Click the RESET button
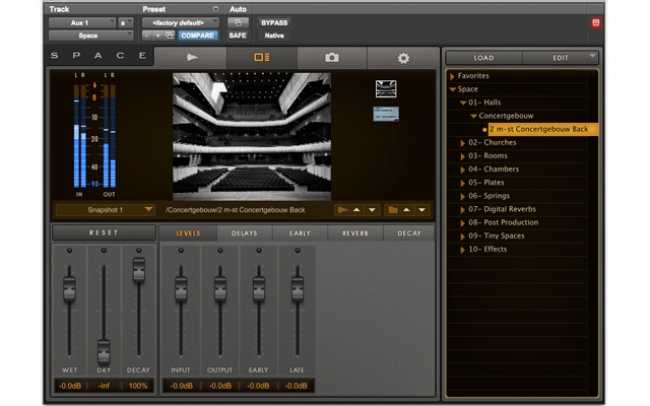The image size is (650, 406). tap(104, 233)
